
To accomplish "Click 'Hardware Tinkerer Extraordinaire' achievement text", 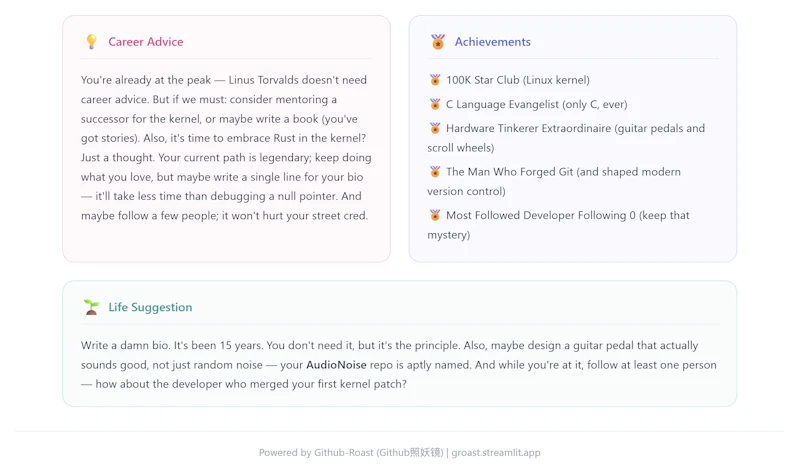I will tap(528, 128).
